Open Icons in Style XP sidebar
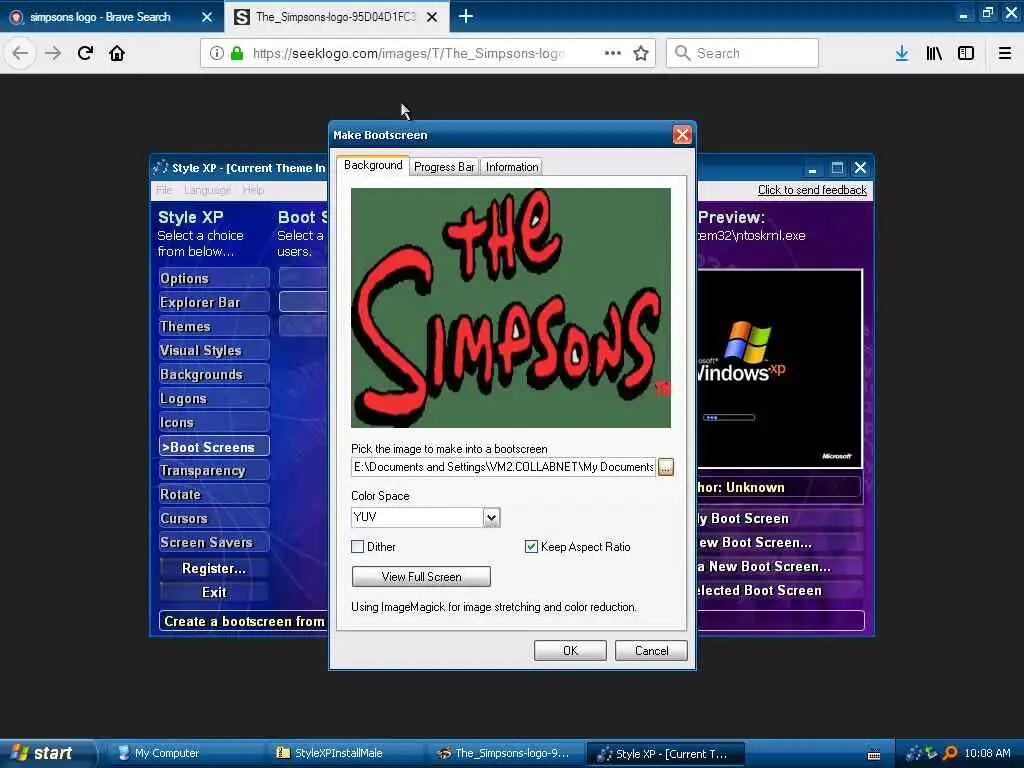 click(214, 423)
